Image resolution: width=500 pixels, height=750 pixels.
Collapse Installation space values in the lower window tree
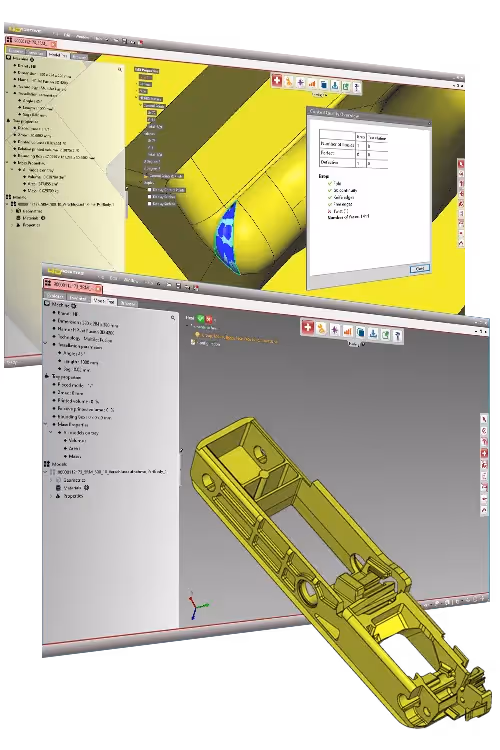[x=47, y=344]
